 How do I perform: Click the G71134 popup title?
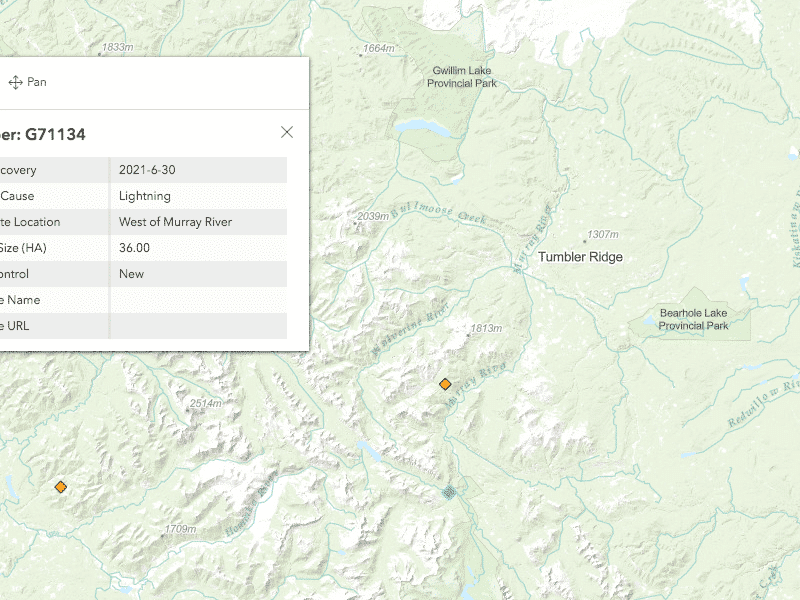tap(43, 133)
